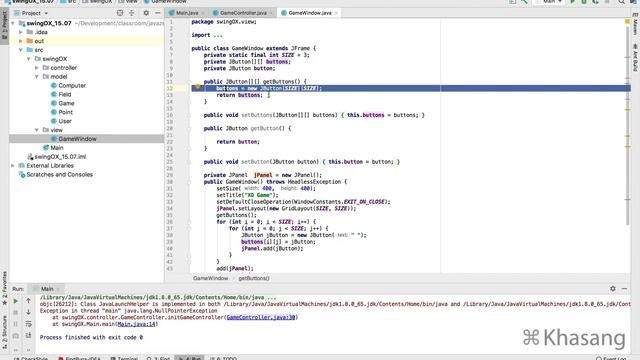The width and height of the screenshot is (640, 360).
Task: Open GameController.java:30 stack trace link
Action: coord(261,317)
